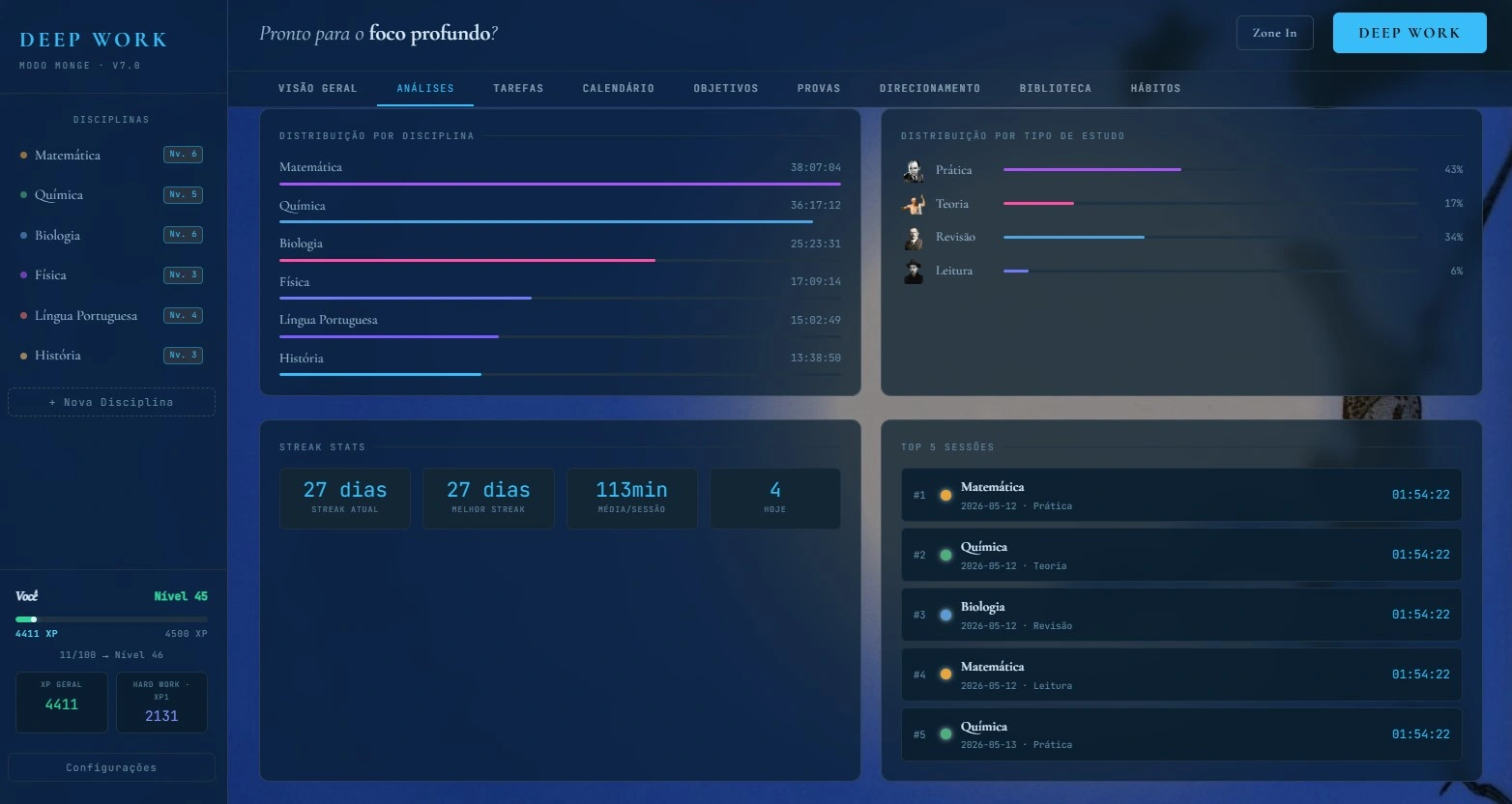Viewport: 1512px width, 804px height.
Task: Open Configurações at the sidebar bottom
Action: click(x=111, y=767)
